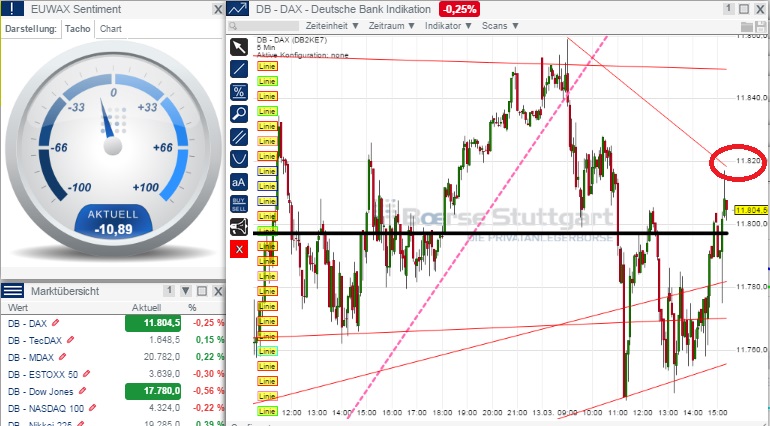Edit DB - NASDAQ 100 entry via pencil icon
The image size is (770, 426).
coord(93,408)
